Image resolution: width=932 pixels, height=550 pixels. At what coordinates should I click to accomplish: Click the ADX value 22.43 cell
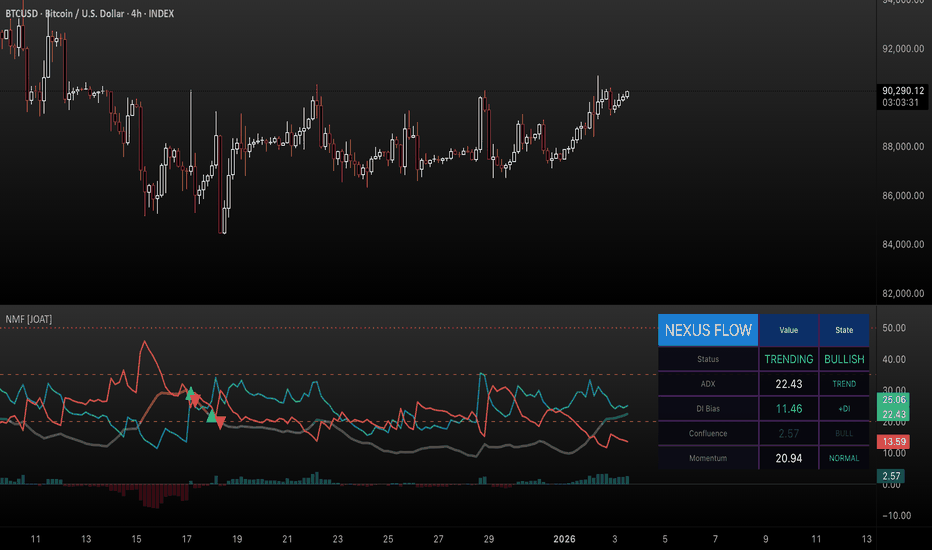(x=789, y=384)
